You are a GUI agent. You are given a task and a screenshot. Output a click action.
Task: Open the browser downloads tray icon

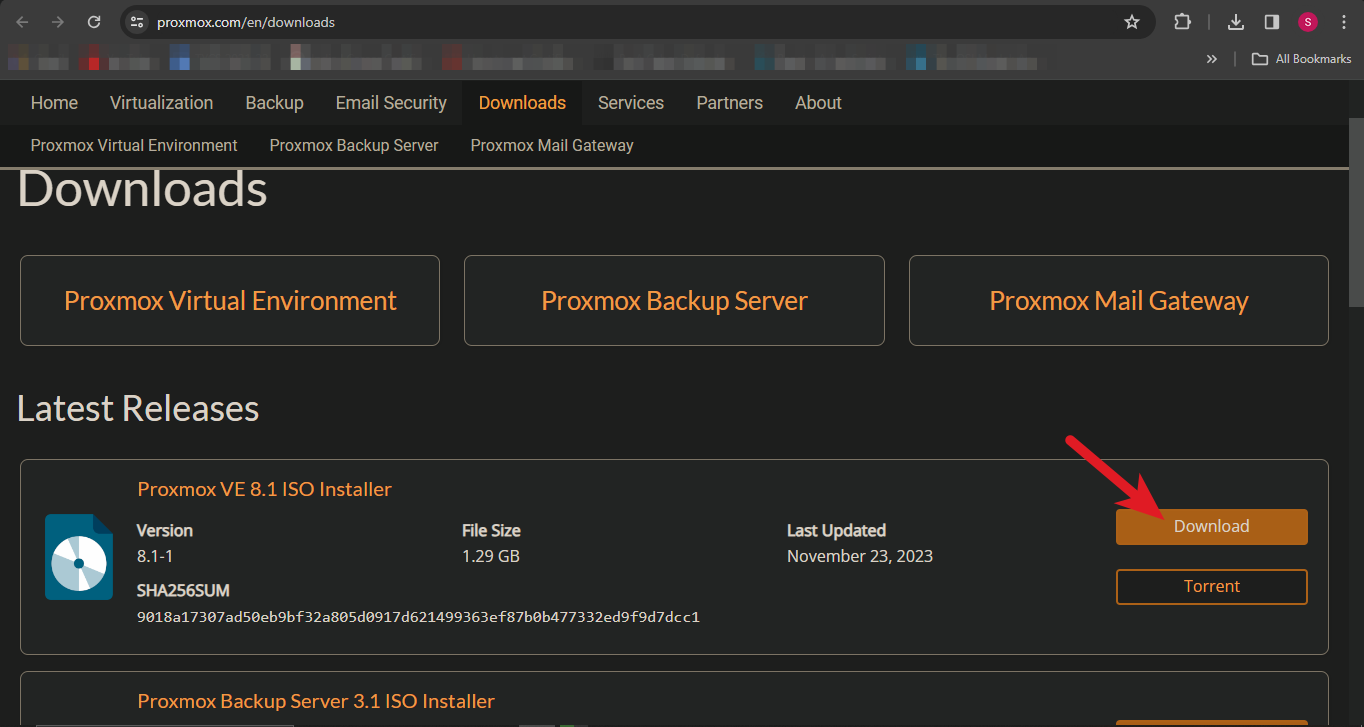point(1236,22)
